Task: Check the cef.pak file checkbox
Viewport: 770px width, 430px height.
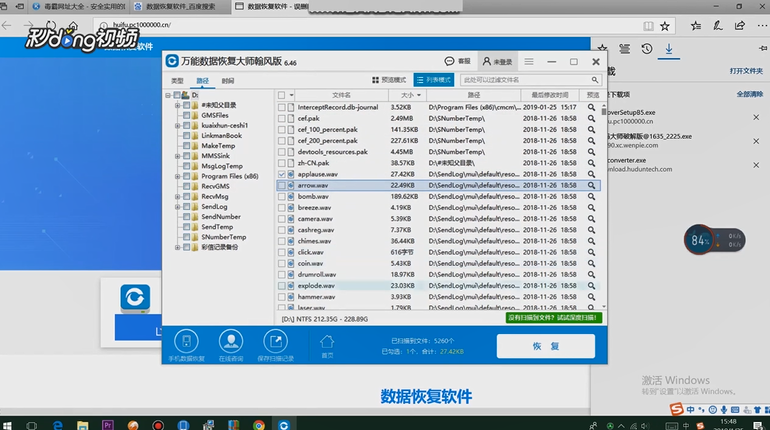Action: pos(281,118)
